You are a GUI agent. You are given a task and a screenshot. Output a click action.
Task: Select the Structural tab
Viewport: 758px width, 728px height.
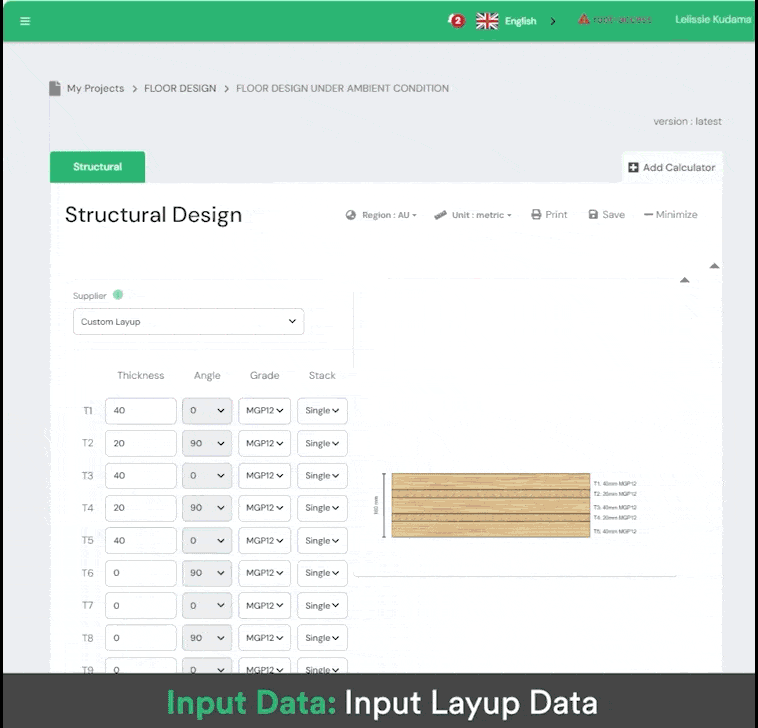point(98,167)
